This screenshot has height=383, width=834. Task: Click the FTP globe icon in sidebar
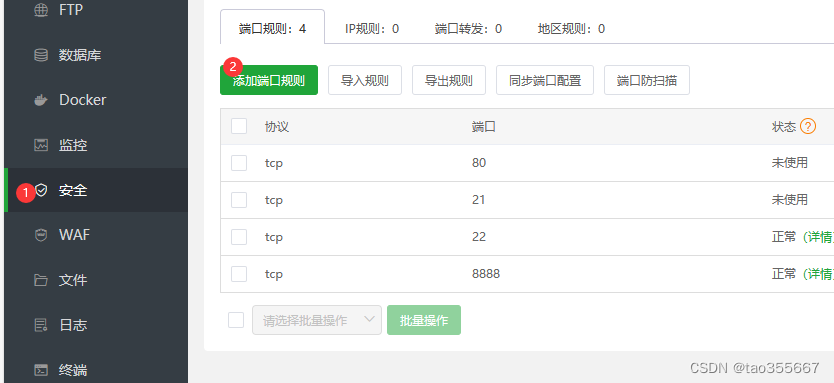tap(41, 10)
